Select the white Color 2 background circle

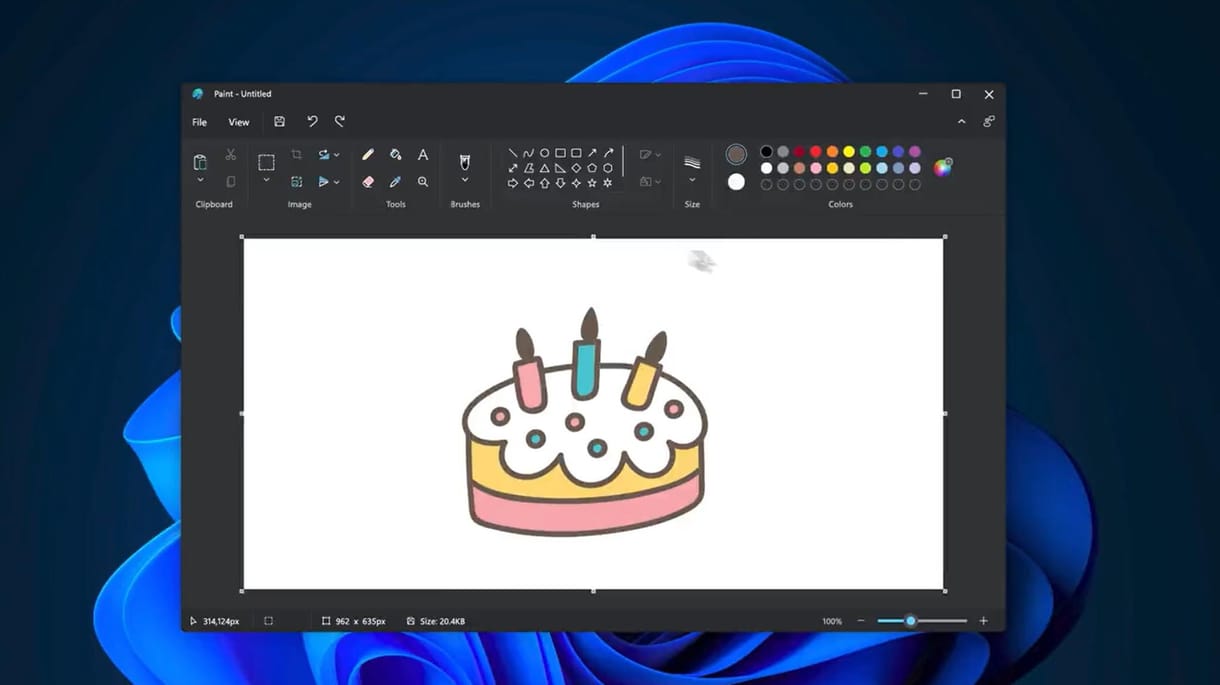(736, 182)
